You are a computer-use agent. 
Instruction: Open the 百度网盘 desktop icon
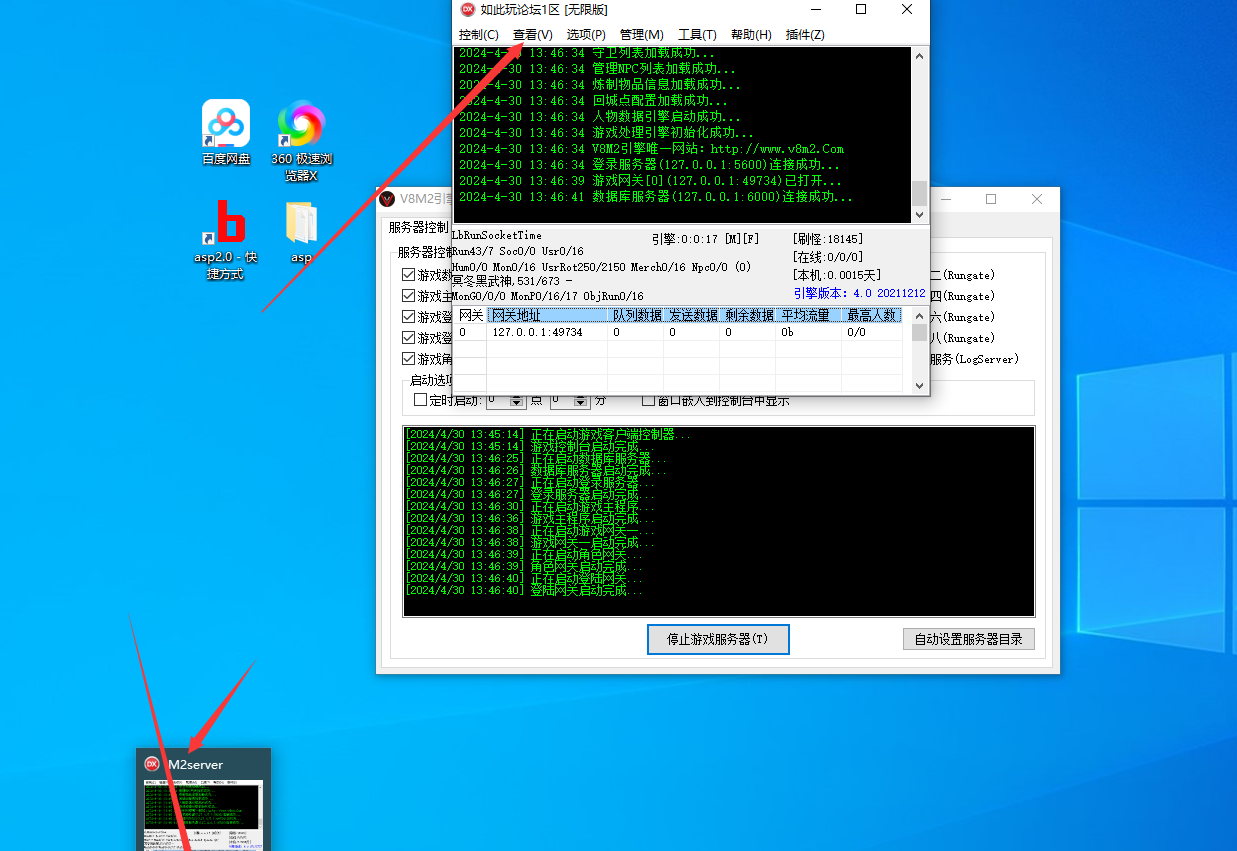point(226,132)
